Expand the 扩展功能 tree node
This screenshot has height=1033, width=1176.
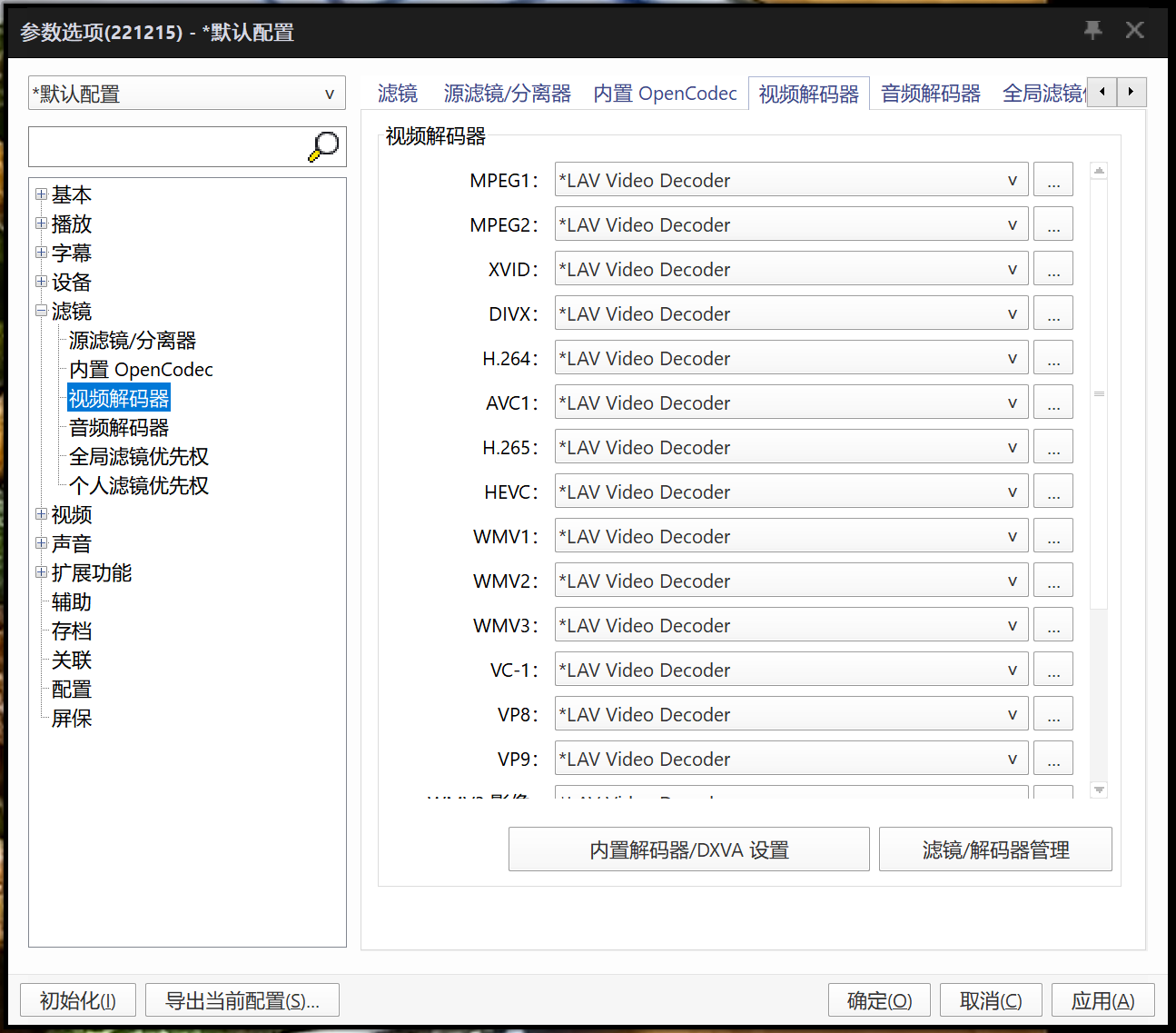click(x=41, y=571)
